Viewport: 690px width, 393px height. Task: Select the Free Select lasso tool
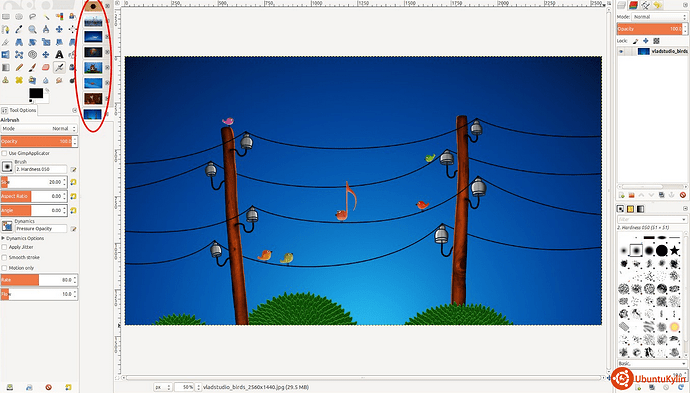(x=33, y=17)
